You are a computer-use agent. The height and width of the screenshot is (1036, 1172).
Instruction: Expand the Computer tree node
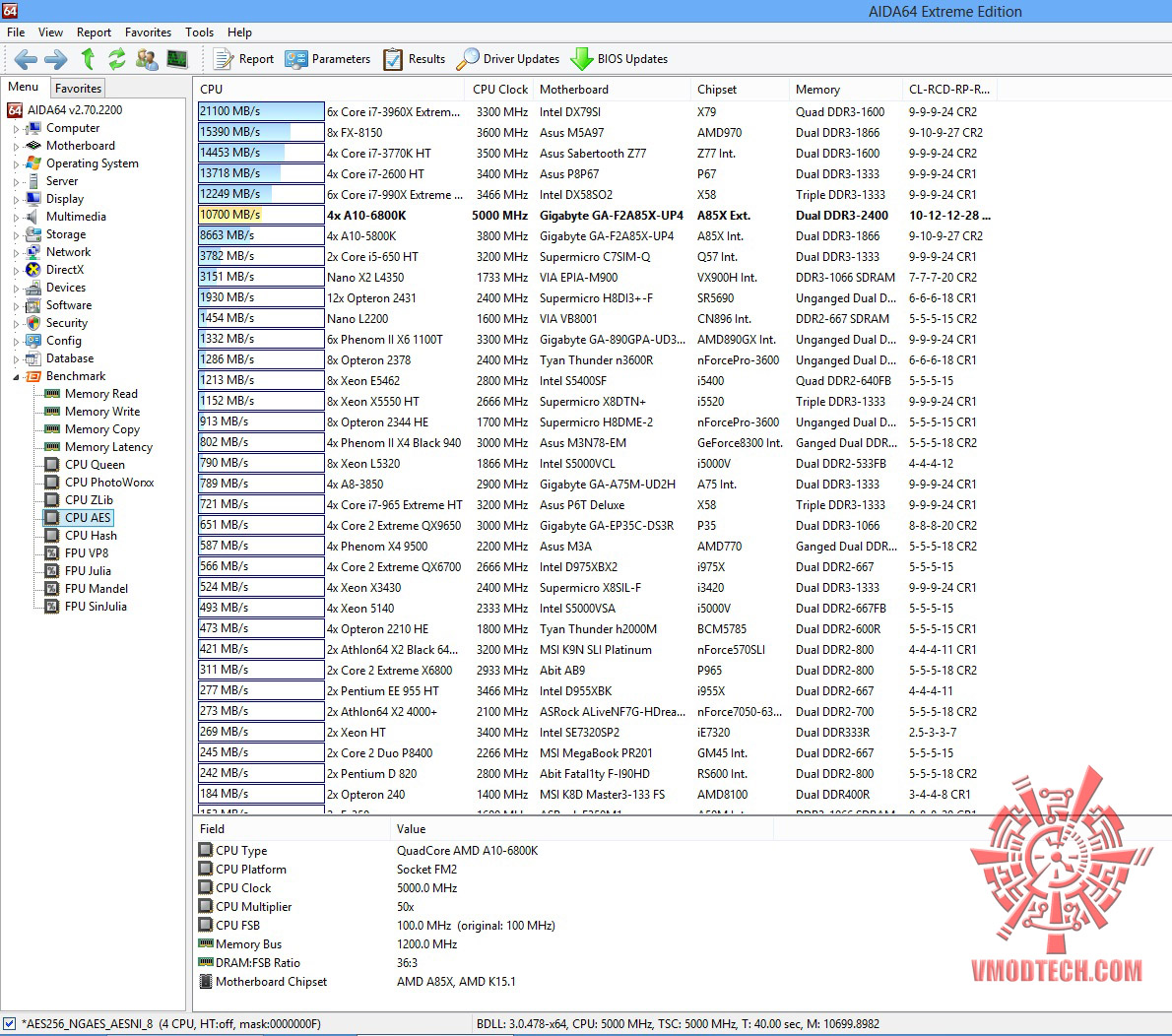tap(16, 129)
